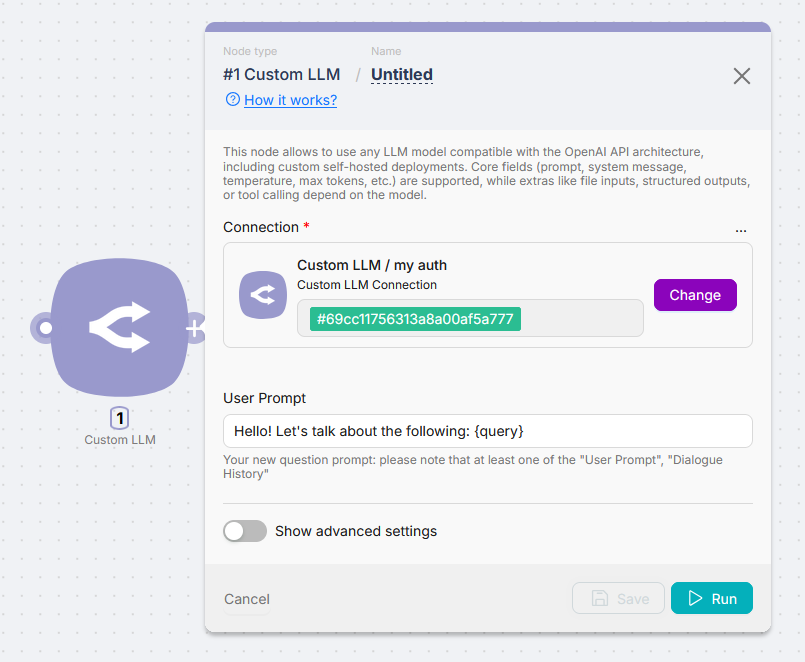Save the node settings
Screen dimensions: 805x662
(x=618, y=598)
